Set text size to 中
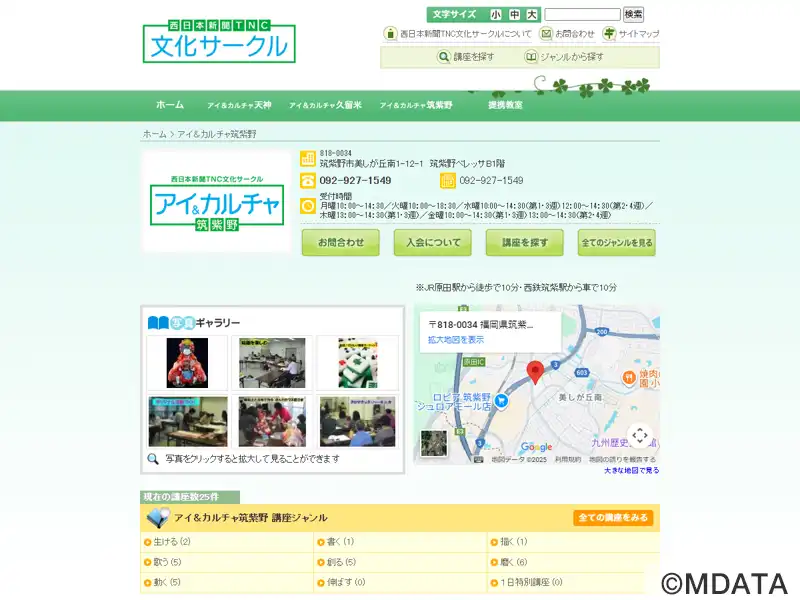This screenshot has width=800, height=600. coord(514,15)
